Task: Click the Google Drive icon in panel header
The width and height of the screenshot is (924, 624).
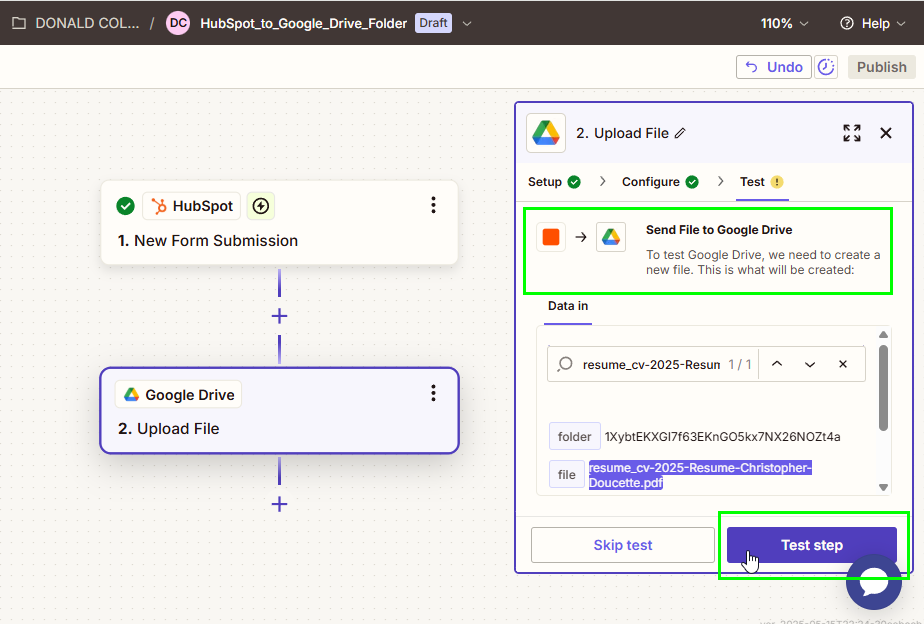Action: 546,133
